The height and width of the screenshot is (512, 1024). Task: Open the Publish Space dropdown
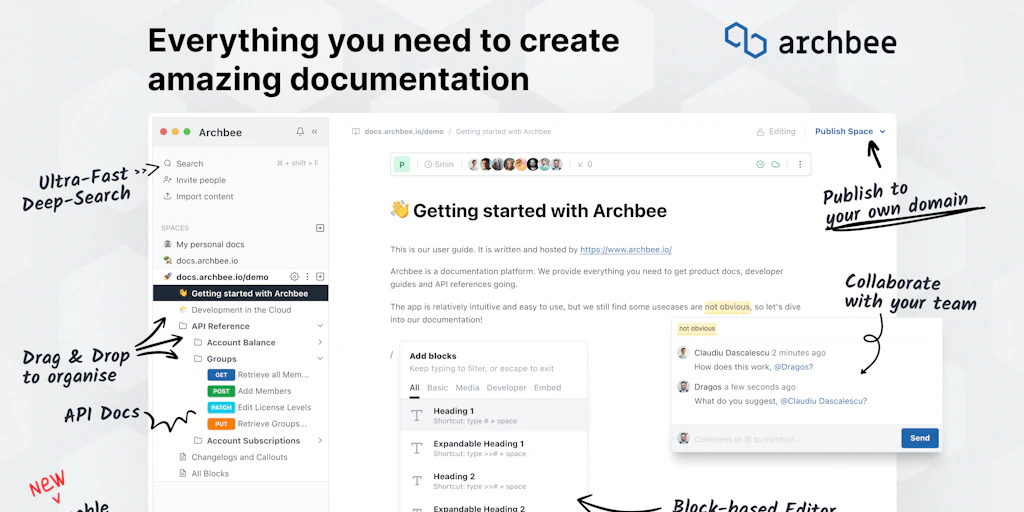pyautogui.click(x=850, y=131)
